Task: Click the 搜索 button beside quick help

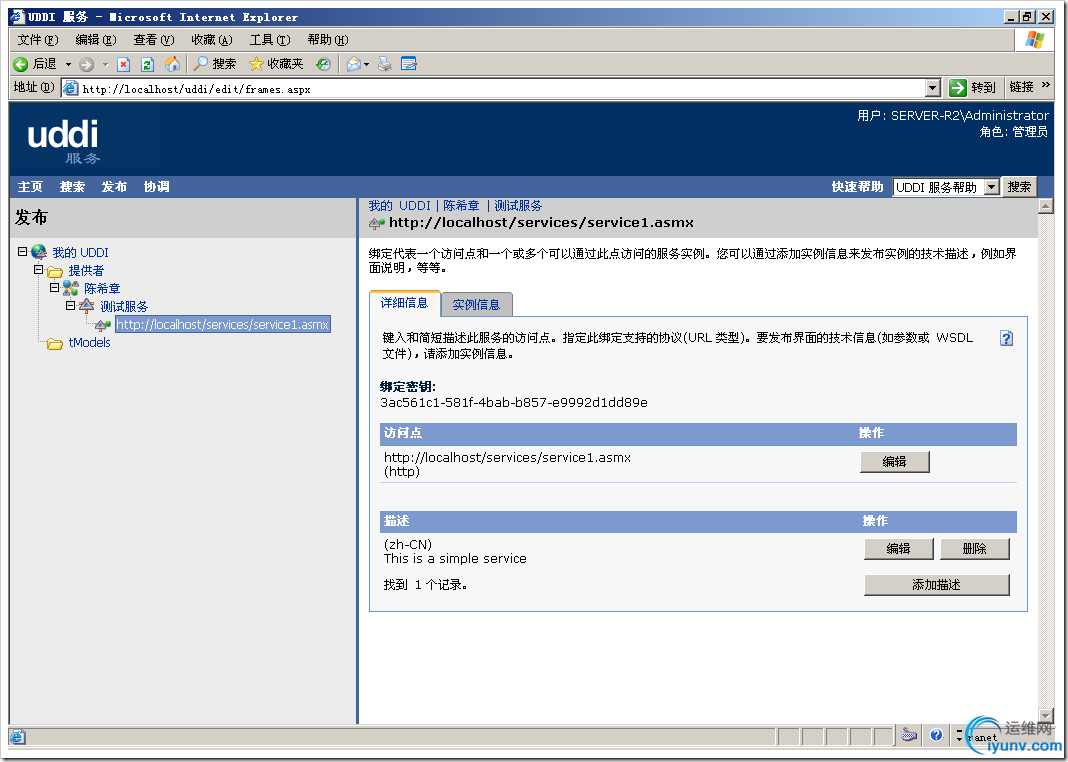Action: point(1020,187)
